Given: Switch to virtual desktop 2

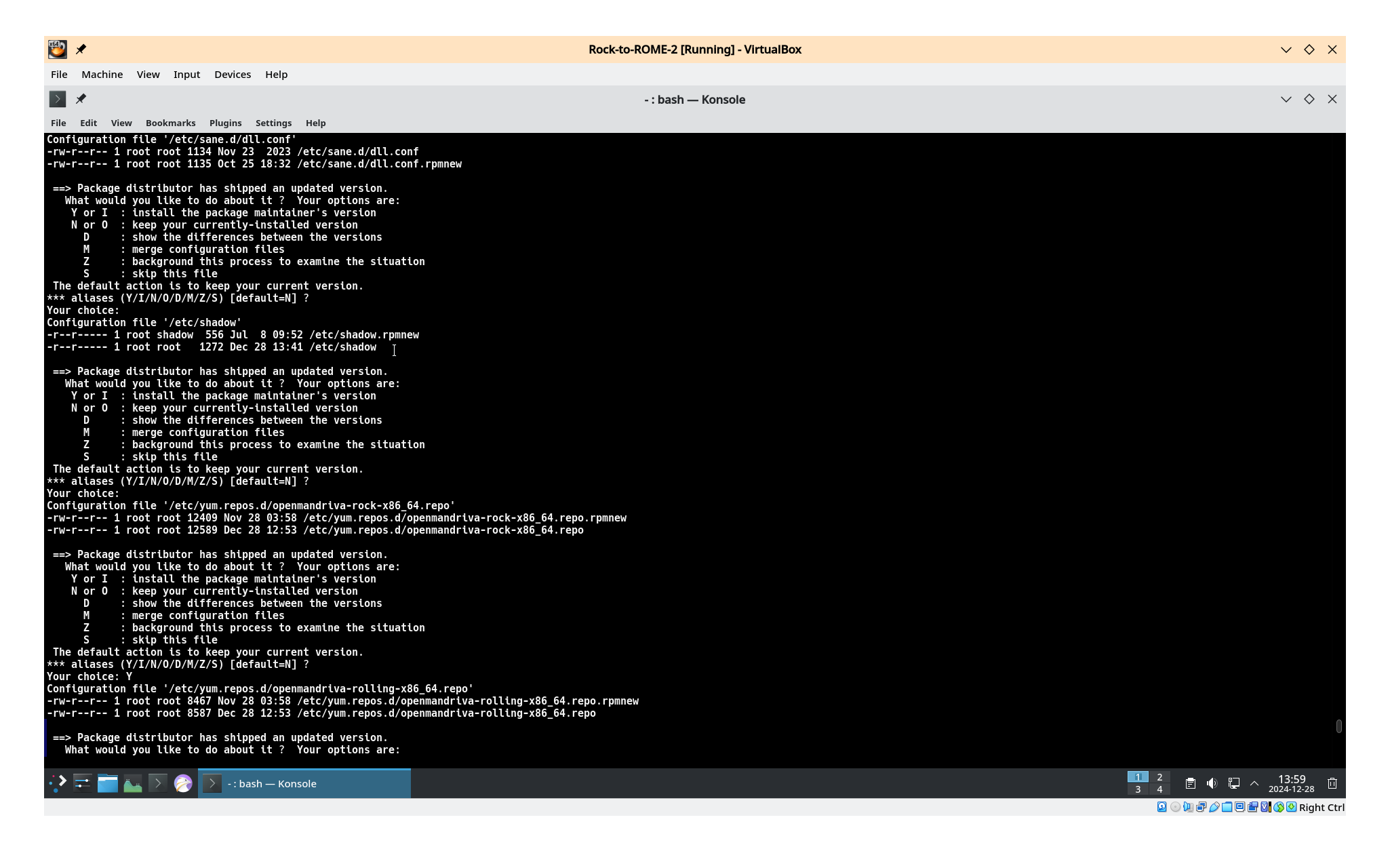Looking at the screenshot, I should click(x=1159, y=777).
